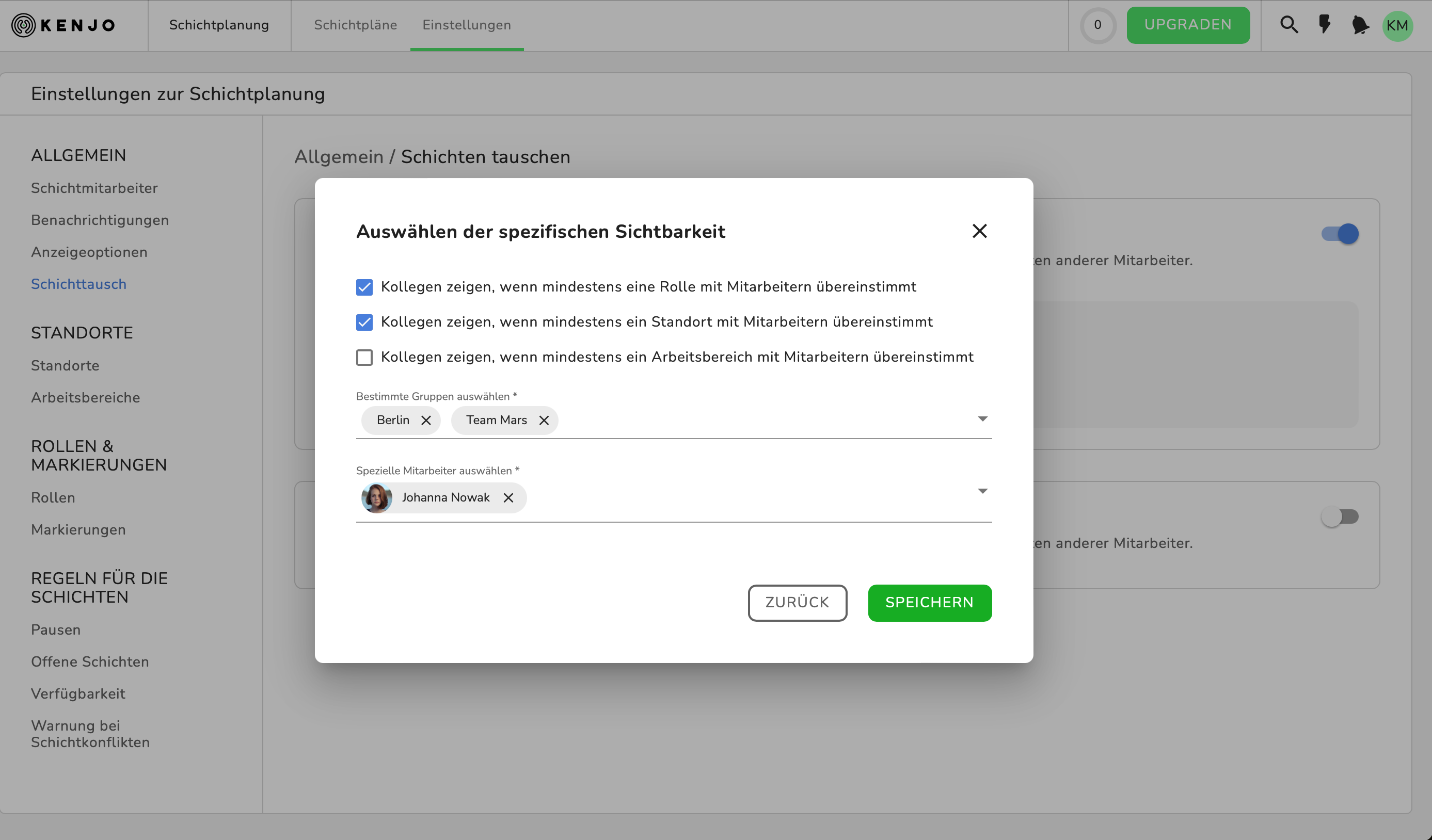This screenshot has width=1432, height=840.
Task: Expand the Bestimmte Gruppen dropdown arrow
Action: pos(982,419)
